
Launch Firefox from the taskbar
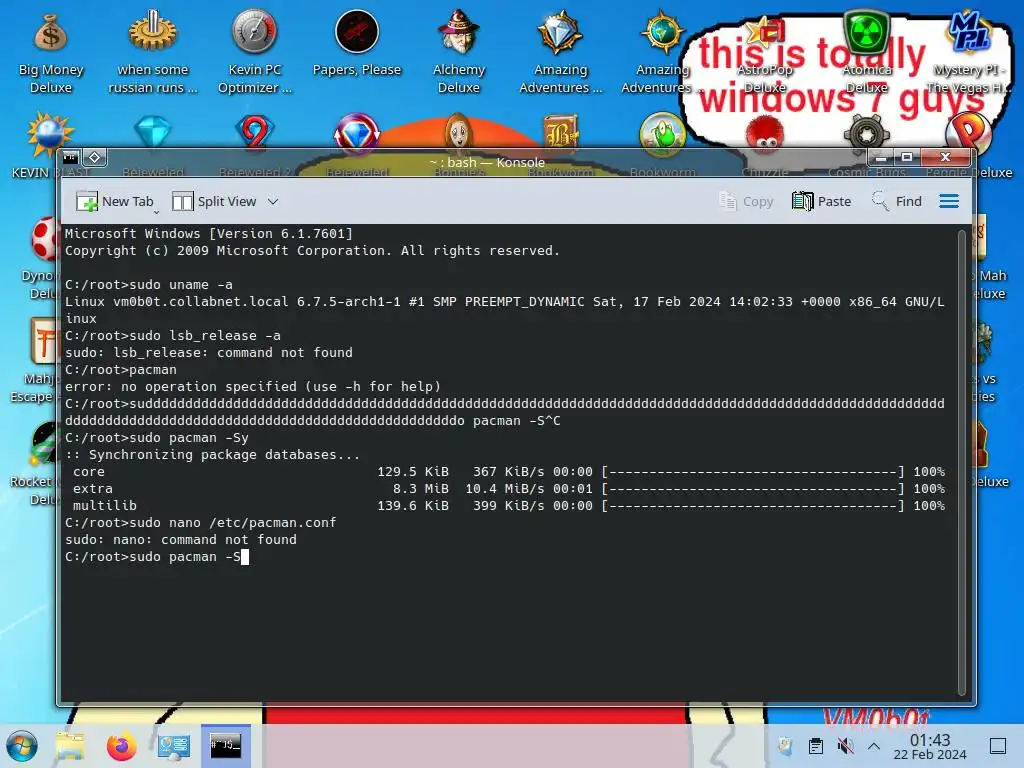[x=121, y=746]
